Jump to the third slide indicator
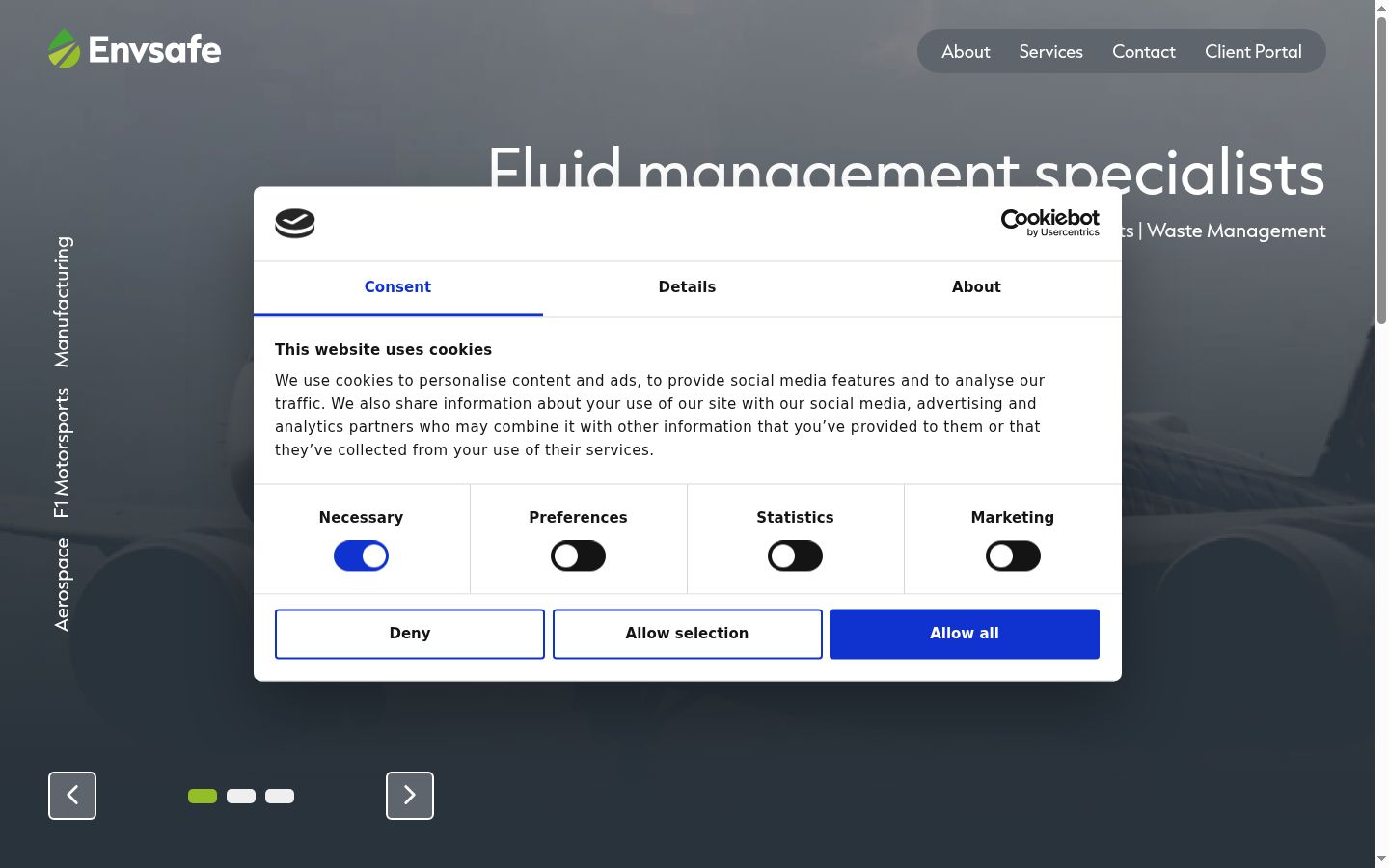The image size is (1389, 868). [x=280, y=796]
